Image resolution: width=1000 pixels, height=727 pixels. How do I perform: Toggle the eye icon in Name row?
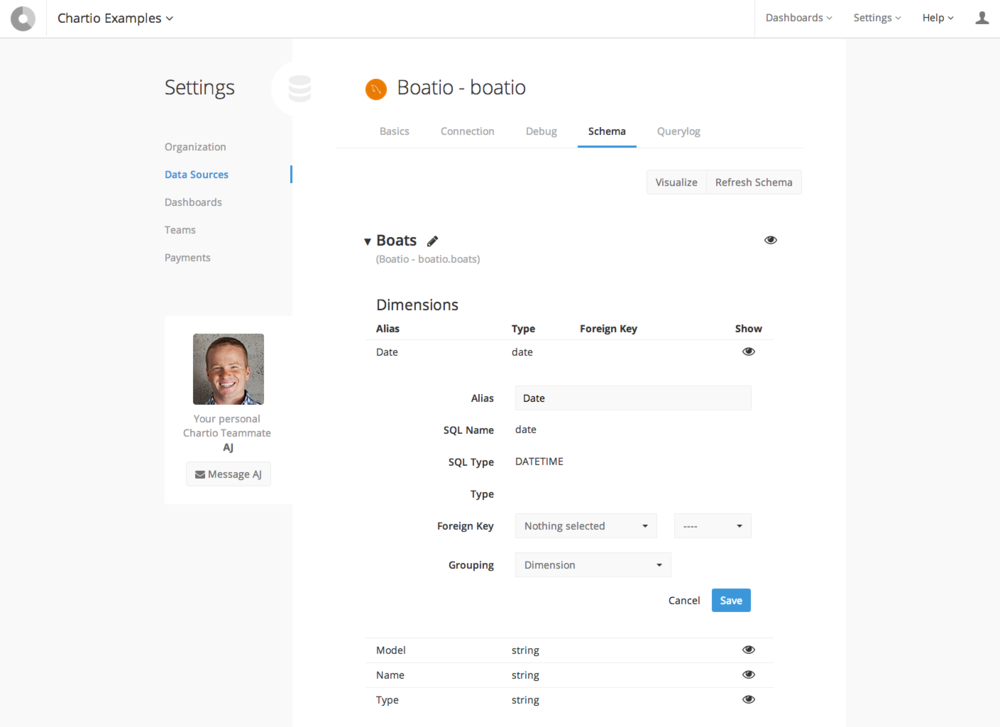click(749, 675)
